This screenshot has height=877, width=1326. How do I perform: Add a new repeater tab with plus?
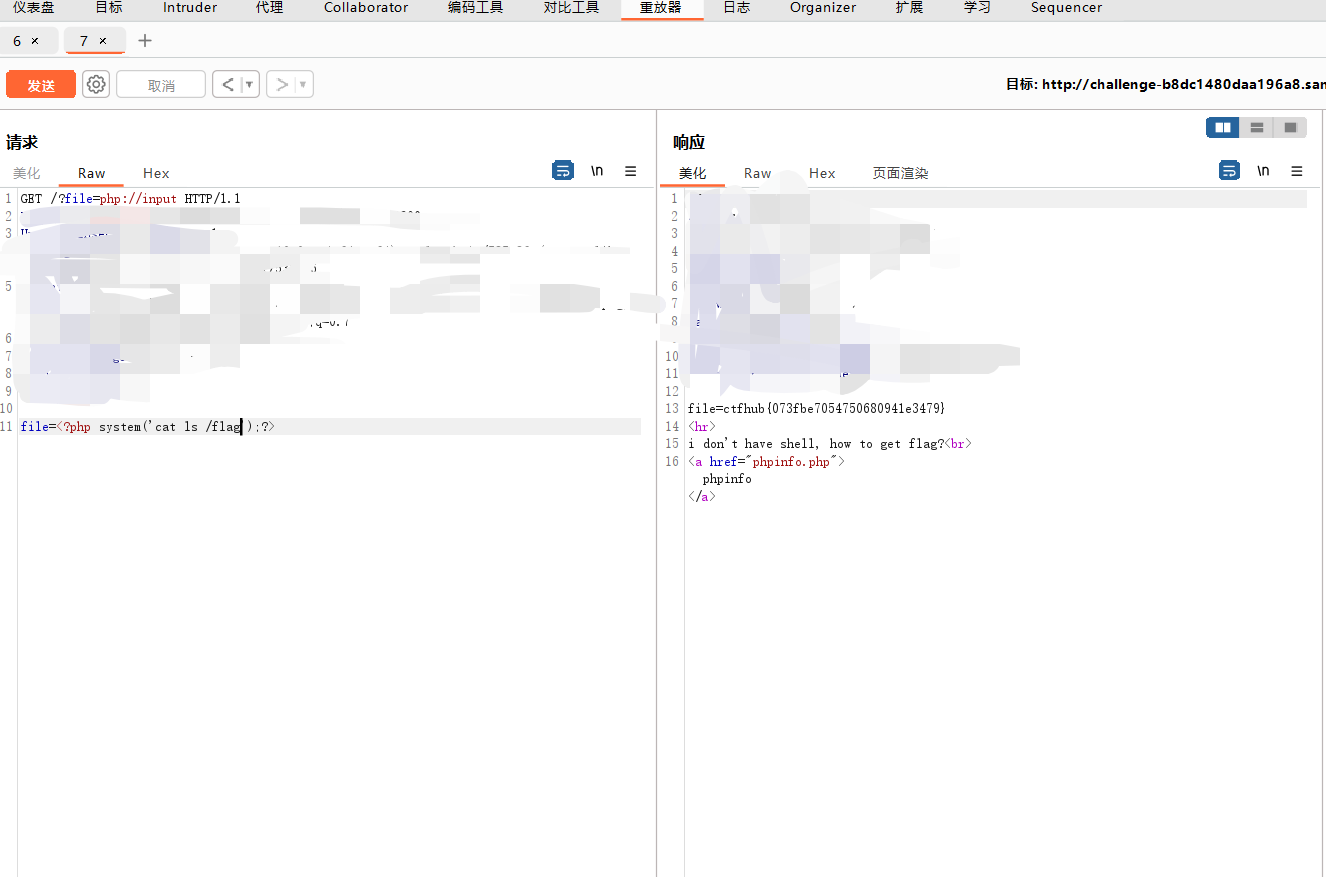click(145, 41)
